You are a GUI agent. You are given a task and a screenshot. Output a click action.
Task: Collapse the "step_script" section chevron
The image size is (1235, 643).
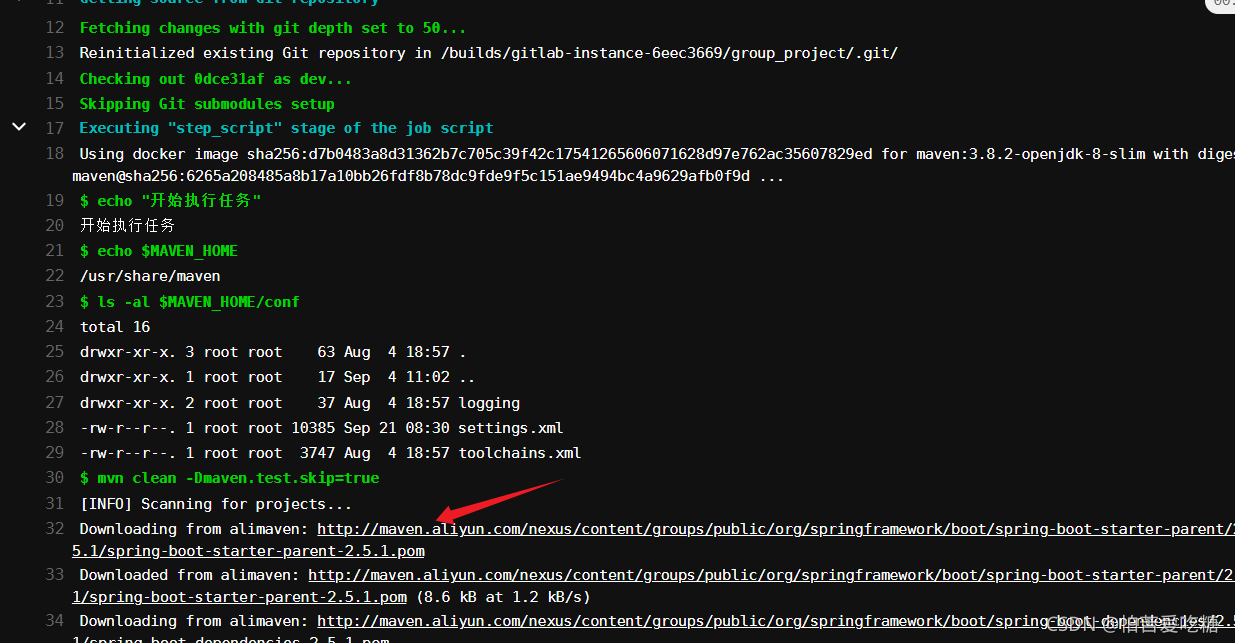click(x=18, y=127)
